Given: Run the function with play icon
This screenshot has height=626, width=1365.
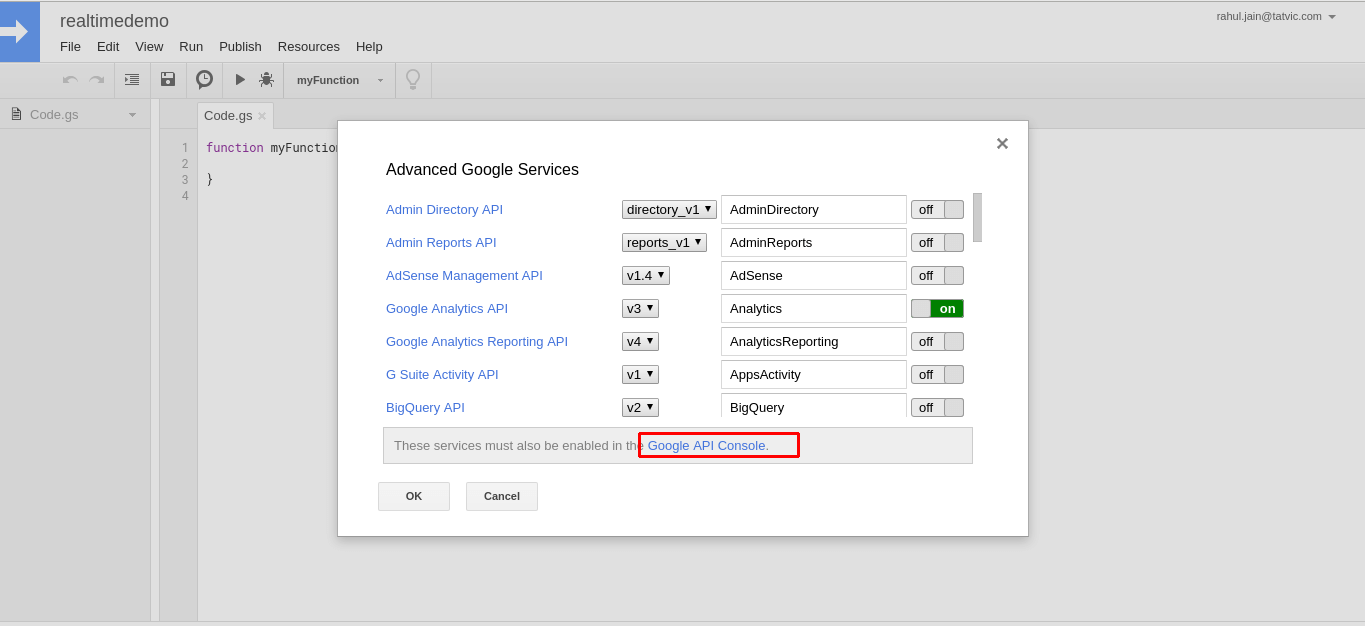Looking at the screenshot, I should (x=240, y=80).
